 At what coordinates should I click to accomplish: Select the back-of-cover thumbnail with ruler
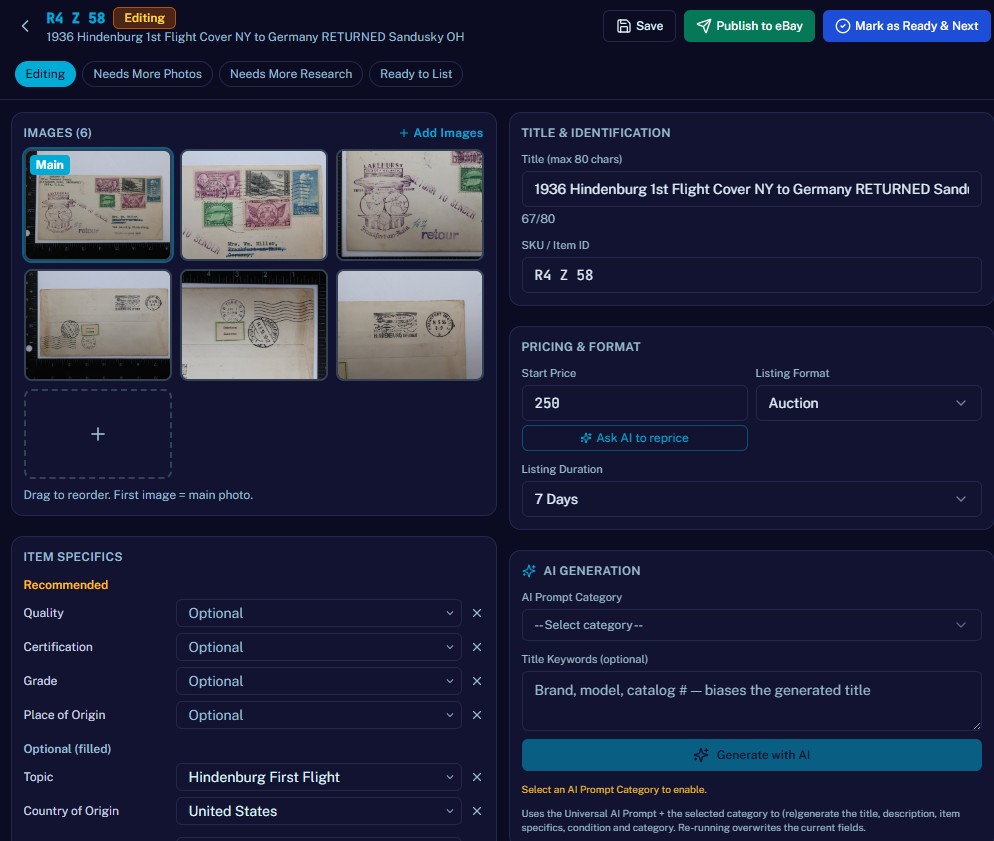click(98, 325)
